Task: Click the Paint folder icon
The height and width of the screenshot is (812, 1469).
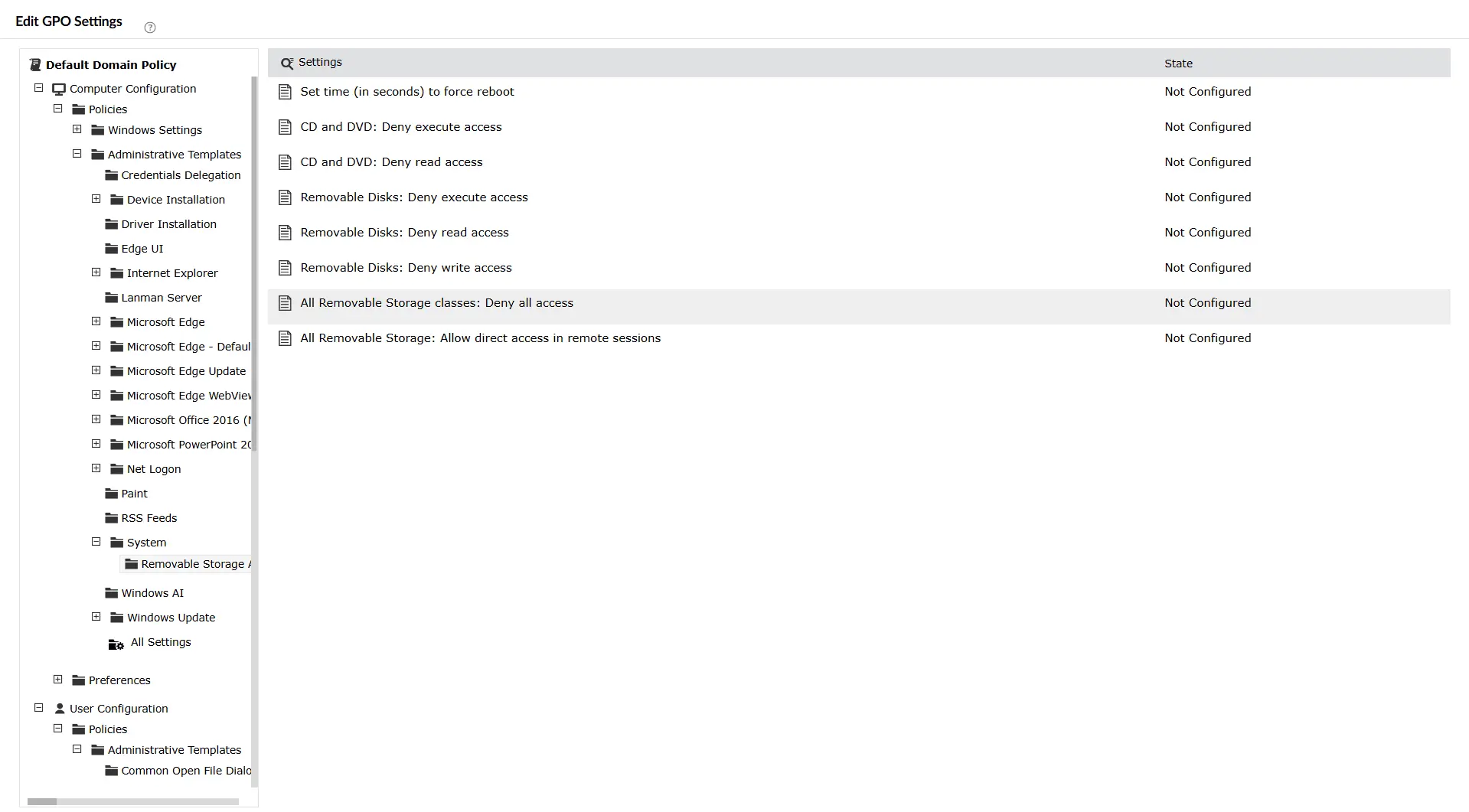Action: tap(110, 494)
